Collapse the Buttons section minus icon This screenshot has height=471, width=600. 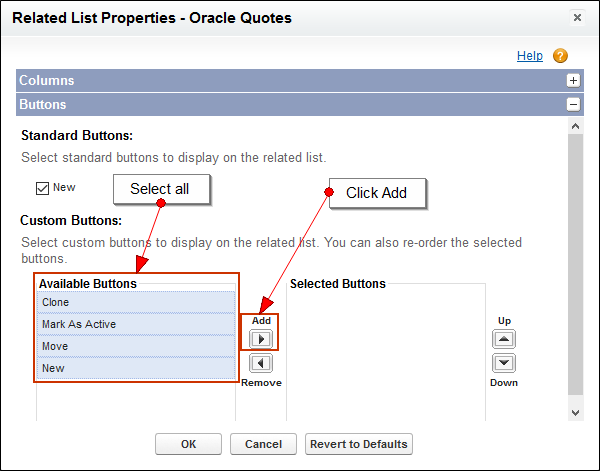tap(573, 104)
